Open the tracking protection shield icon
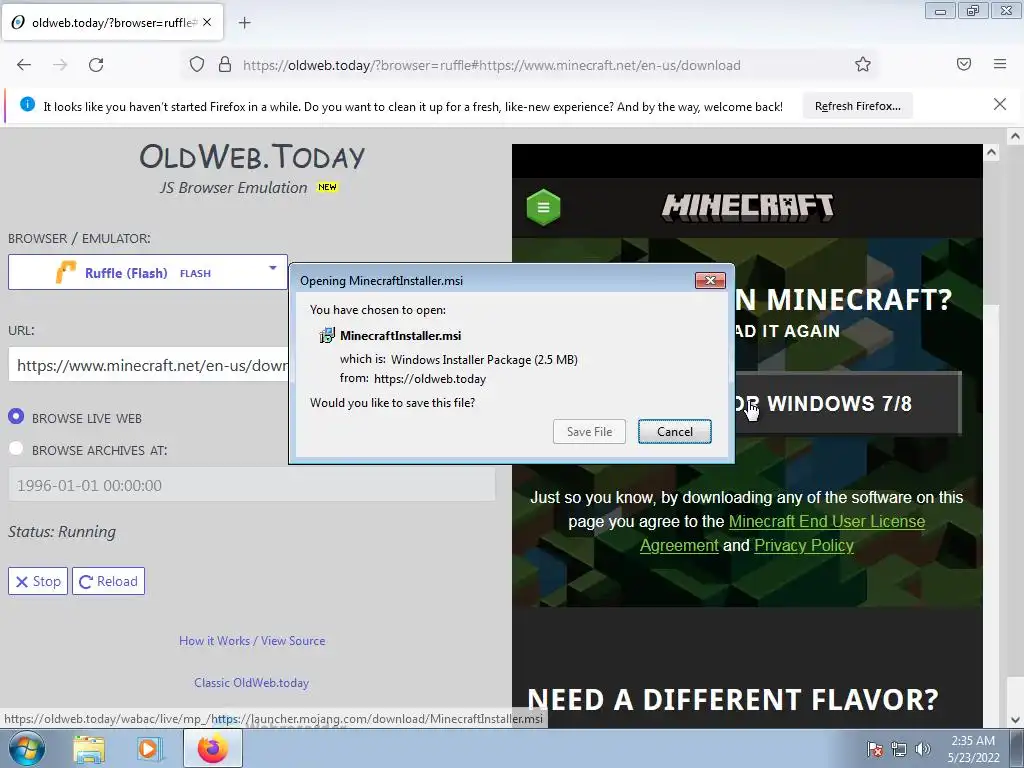The image size is (1024, 768). 197,65
